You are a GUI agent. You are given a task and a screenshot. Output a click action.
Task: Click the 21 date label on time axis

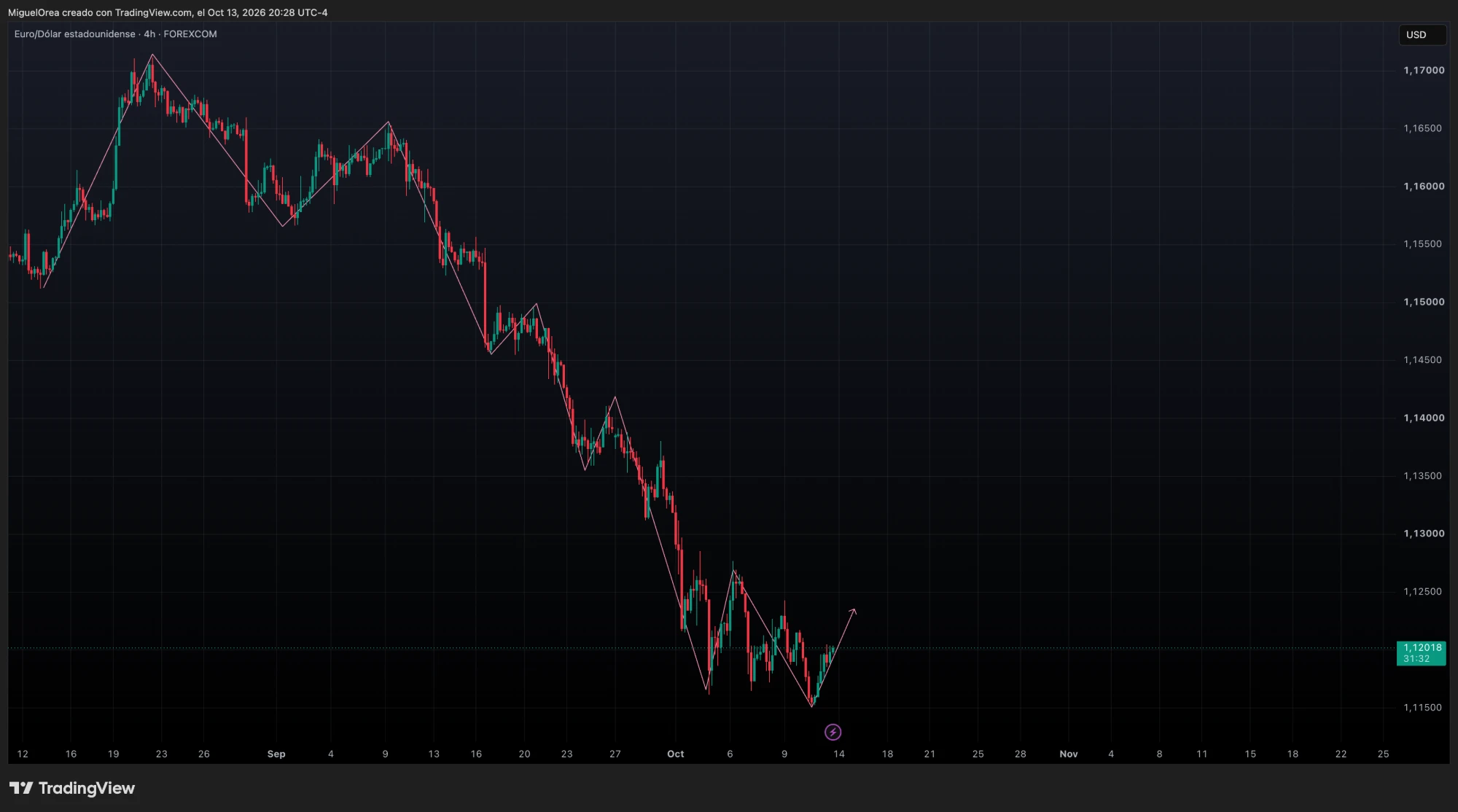pos(929,754)
